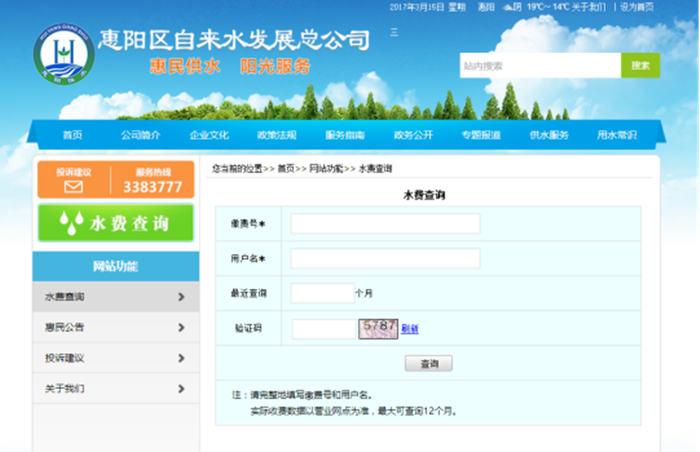Go to 政策法规 in the nav bar

pyautogui.click(x=276, y=135)
